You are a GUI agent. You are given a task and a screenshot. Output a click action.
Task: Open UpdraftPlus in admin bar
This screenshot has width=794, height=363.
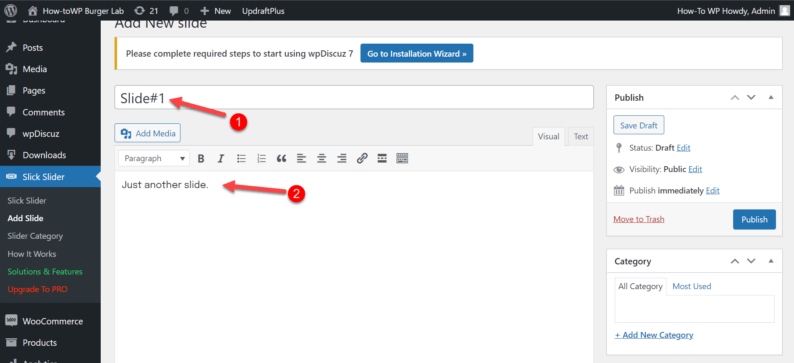pos(263,11)
